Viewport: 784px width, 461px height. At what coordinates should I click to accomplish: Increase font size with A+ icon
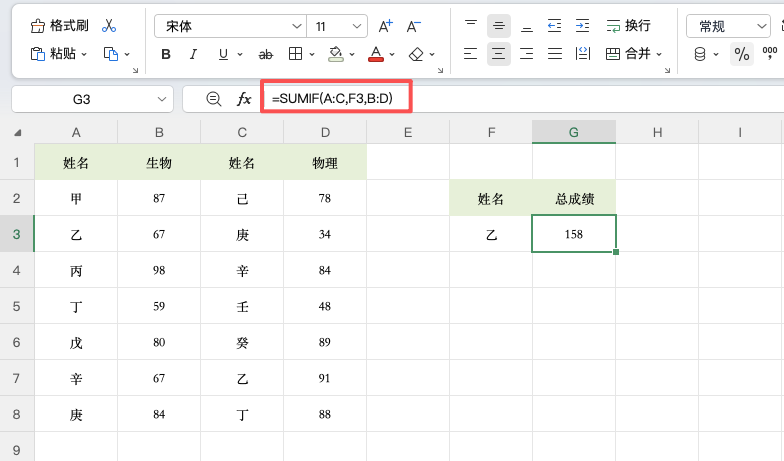pyautogui.click(x=385, y=26)
